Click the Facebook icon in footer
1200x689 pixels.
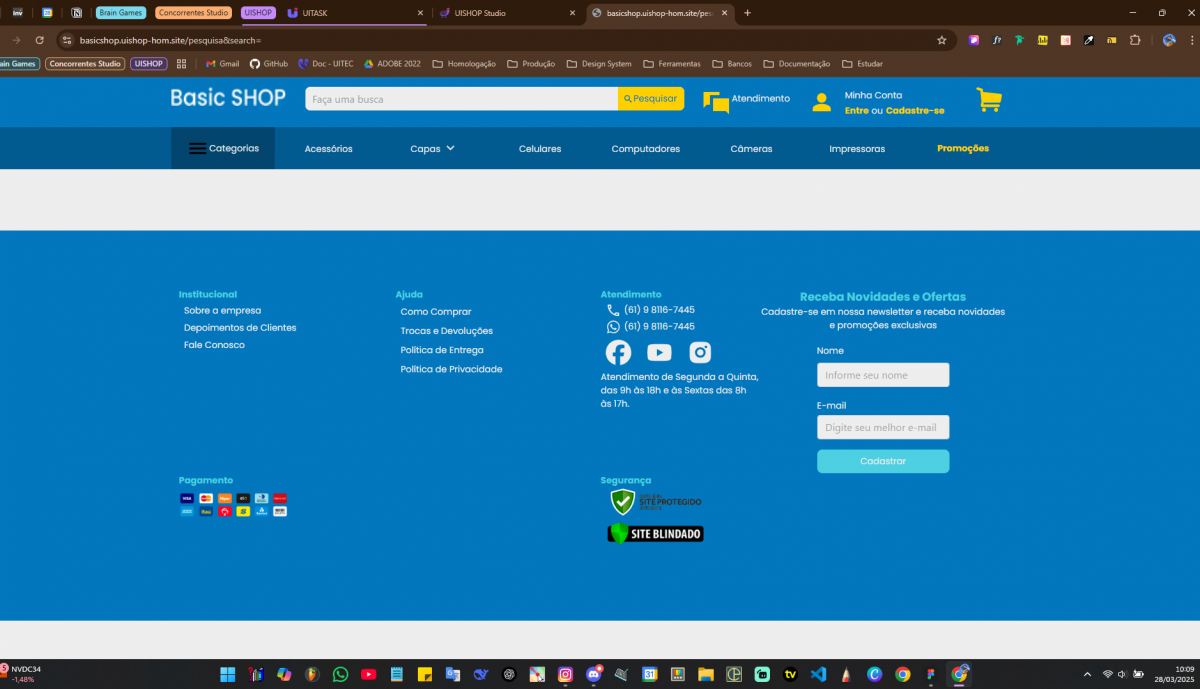click(618, 352)
